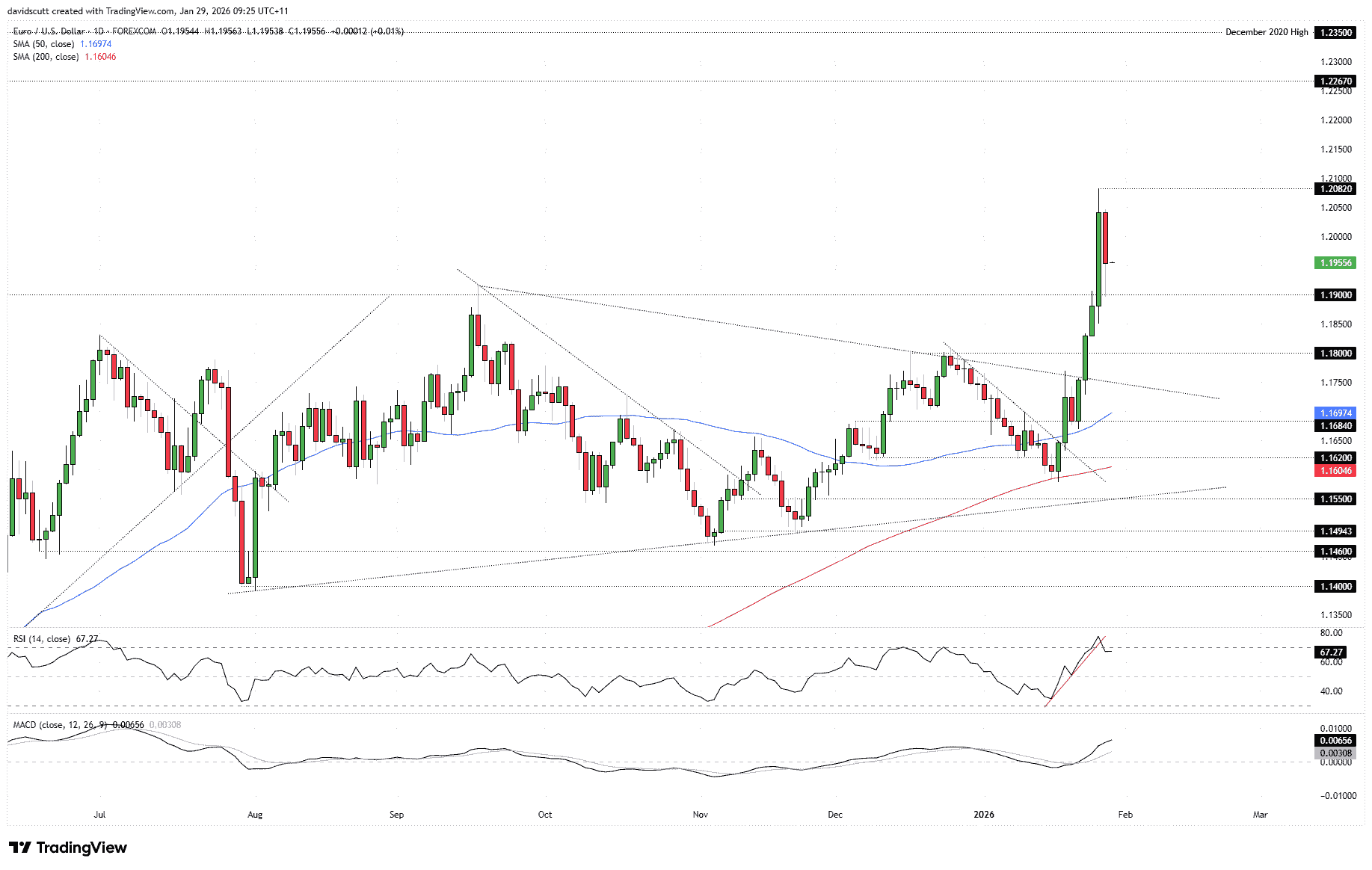The height and width of the screenshot is (870, 1372).
Task: Click the 67.27 RSI value label on axis
Action: pyautogui.click(x=1332, y=652)
